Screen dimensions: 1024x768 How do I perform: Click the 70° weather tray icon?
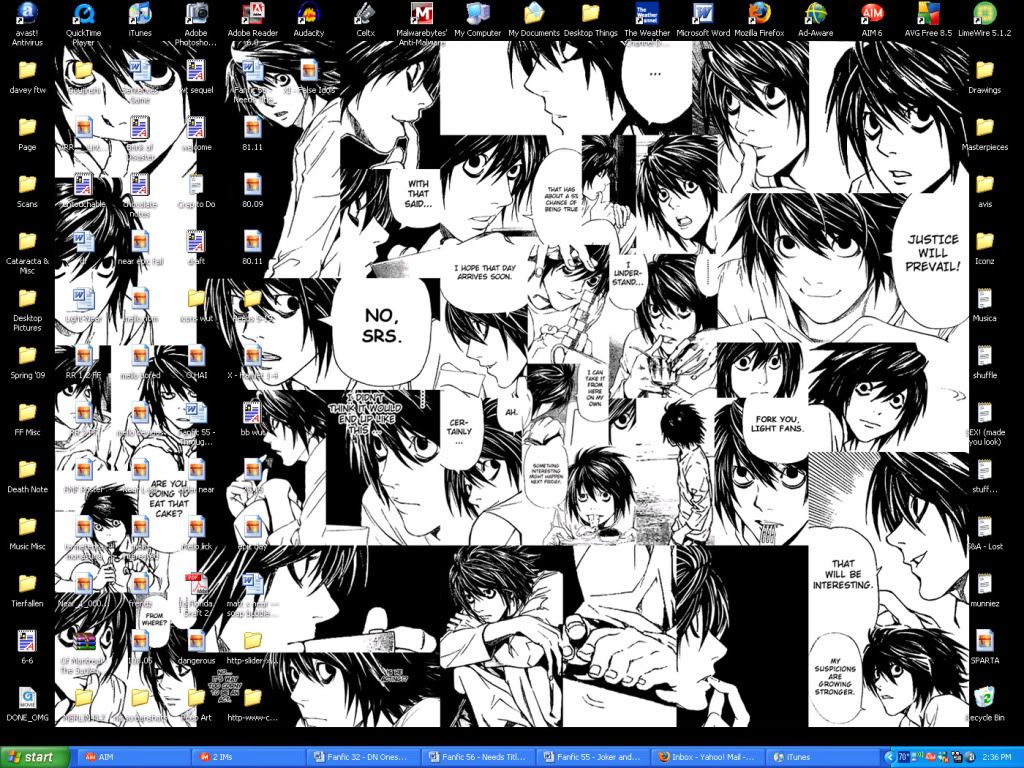904,757
